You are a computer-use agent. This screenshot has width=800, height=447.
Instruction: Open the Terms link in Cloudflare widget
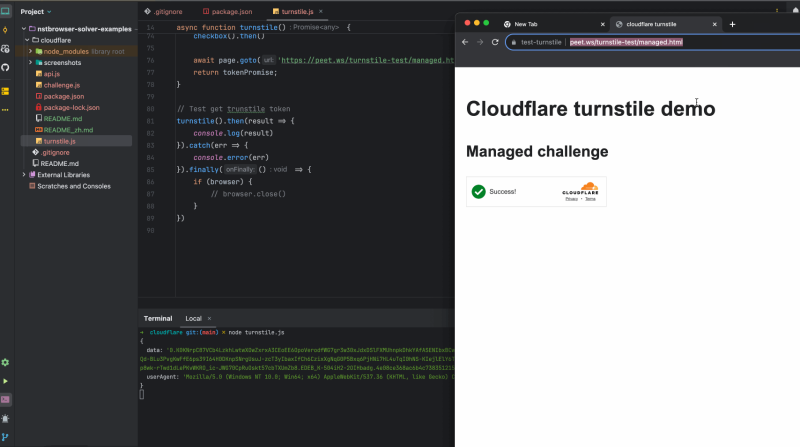click(x=590, y=199)
